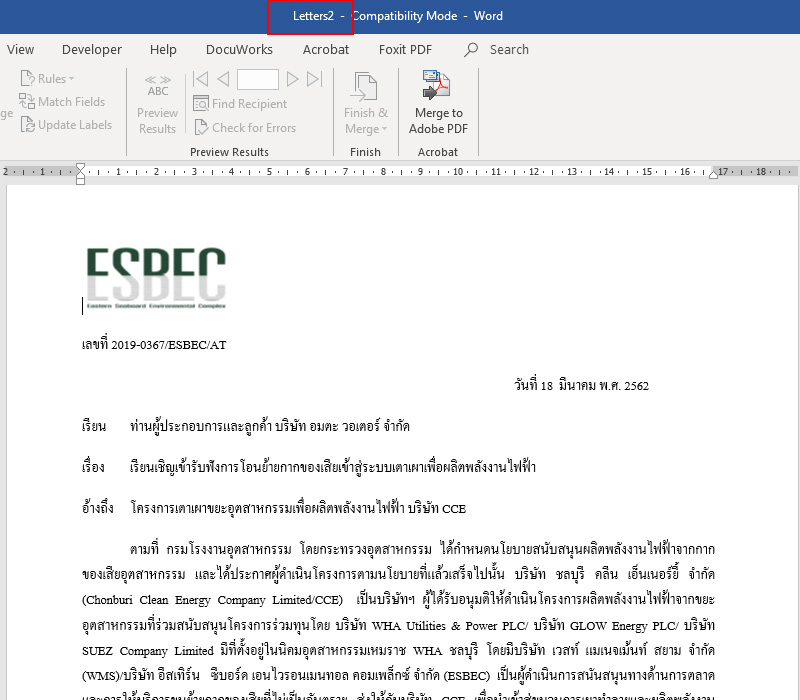Click the Find Recipient icon
The width and height of the screenshot is (800, 700).
[201, 104]
